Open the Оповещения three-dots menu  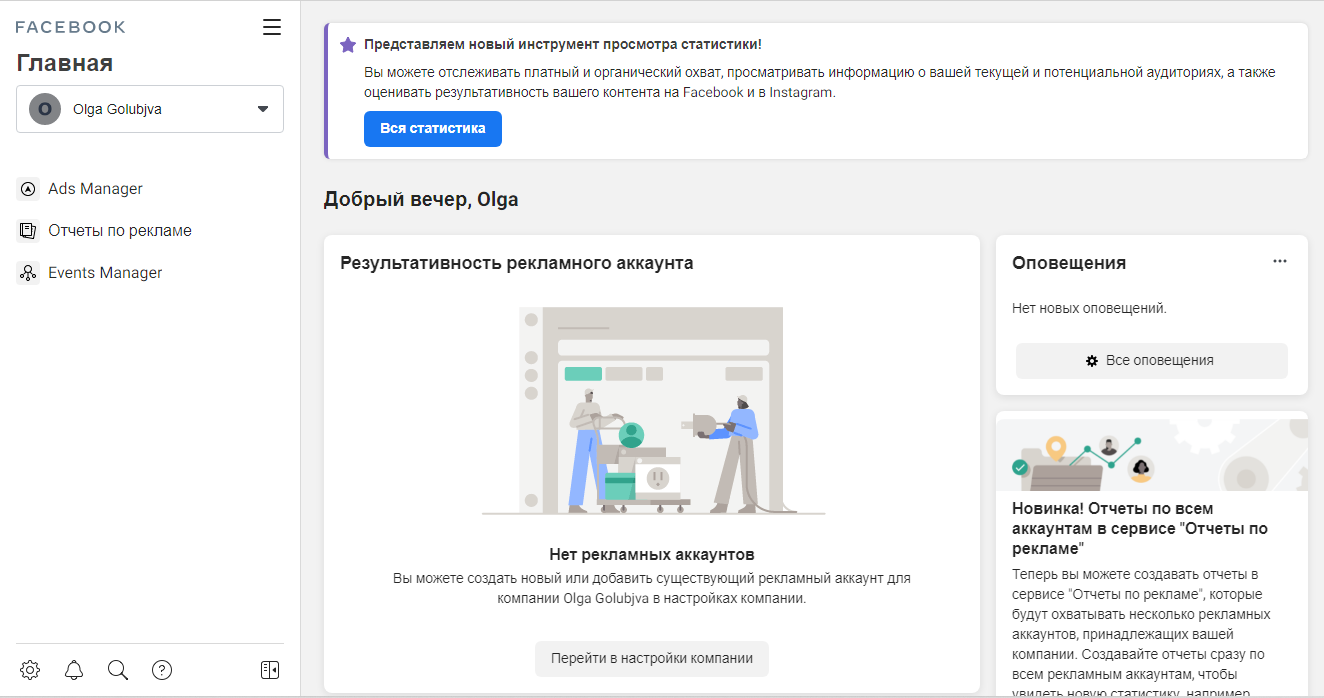(x=1280, y=261)
